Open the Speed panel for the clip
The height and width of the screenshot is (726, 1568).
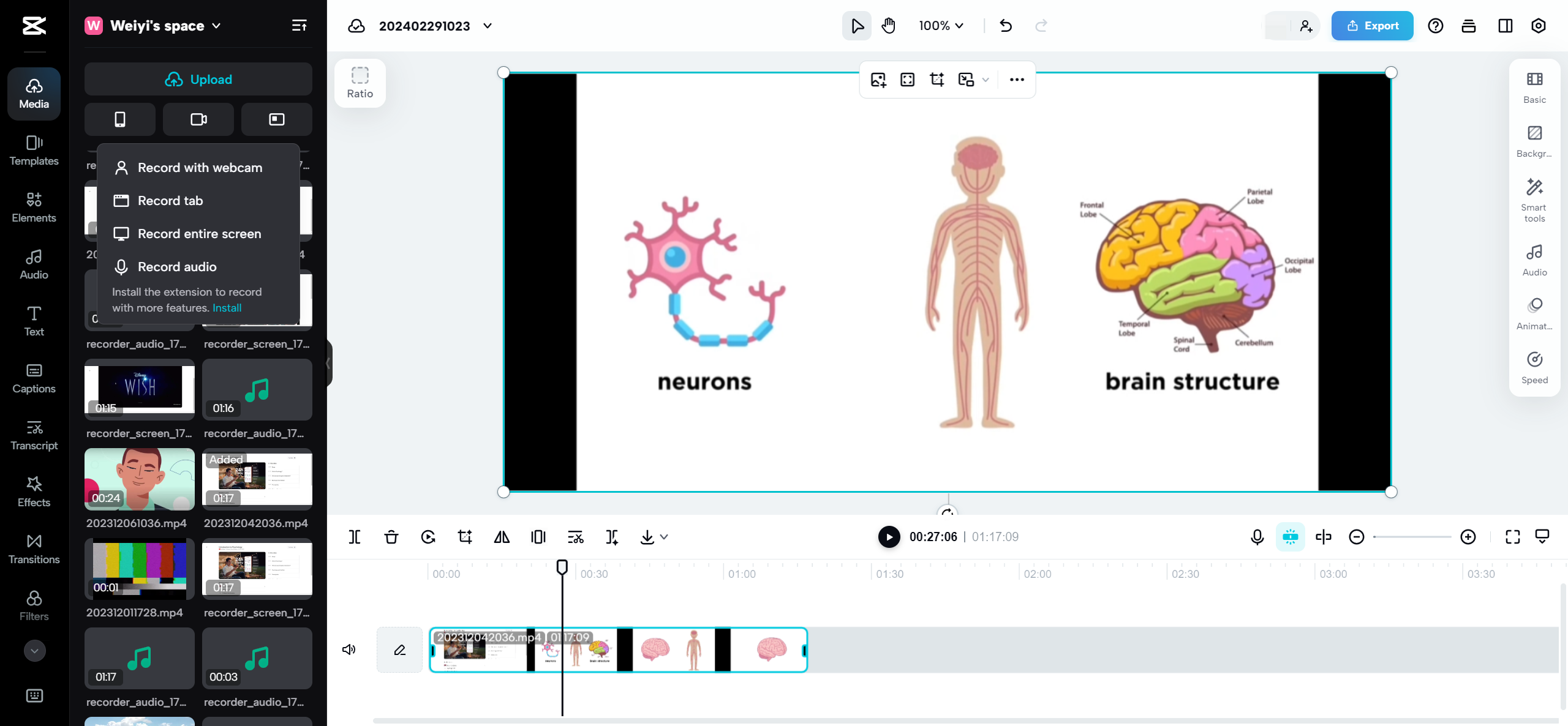pos(1534,366)
